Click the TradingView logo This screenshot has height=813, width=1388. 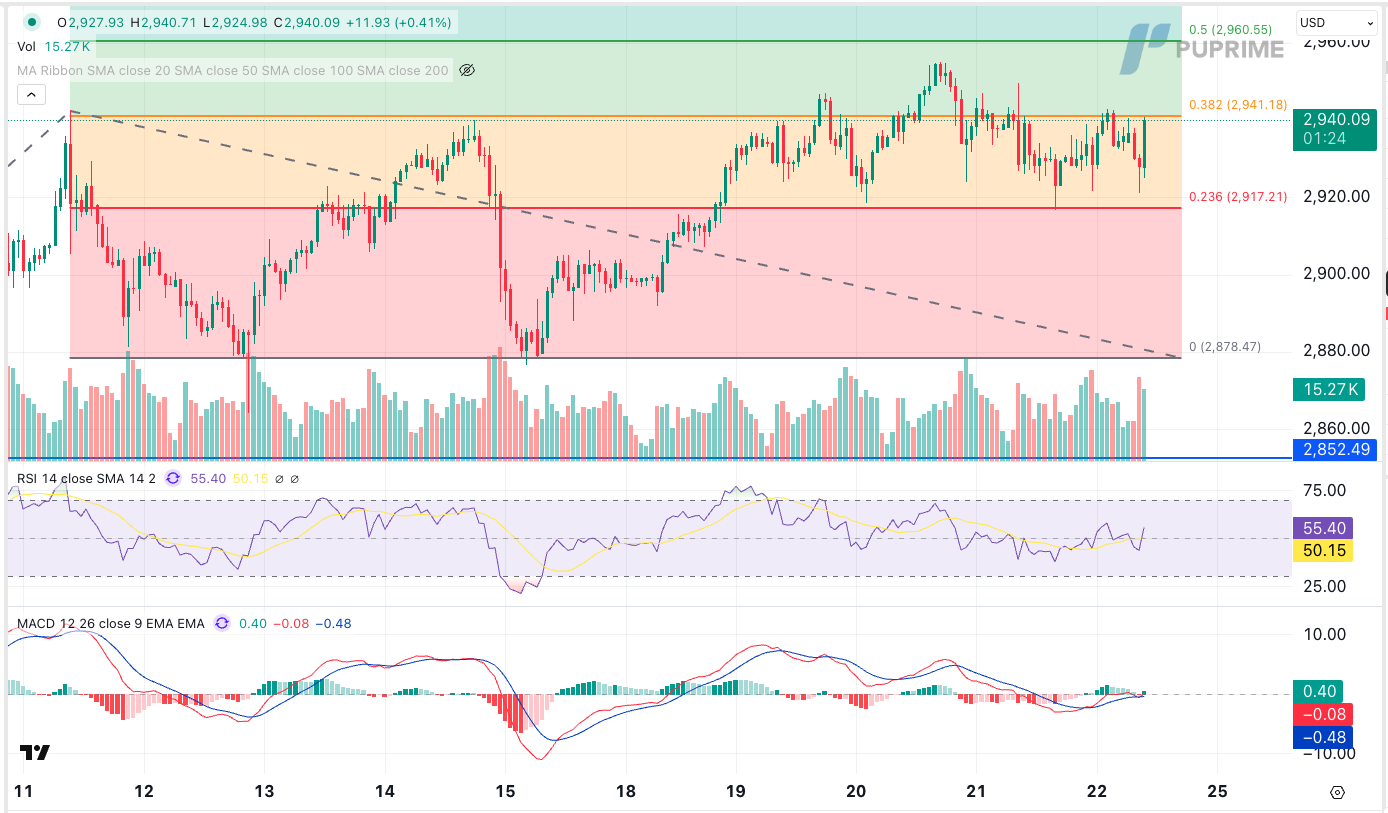click(x=35, y=752)
